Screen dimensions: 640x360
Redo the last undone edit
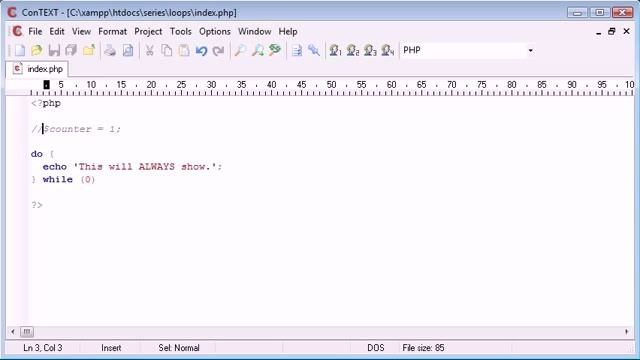point(218,51)
